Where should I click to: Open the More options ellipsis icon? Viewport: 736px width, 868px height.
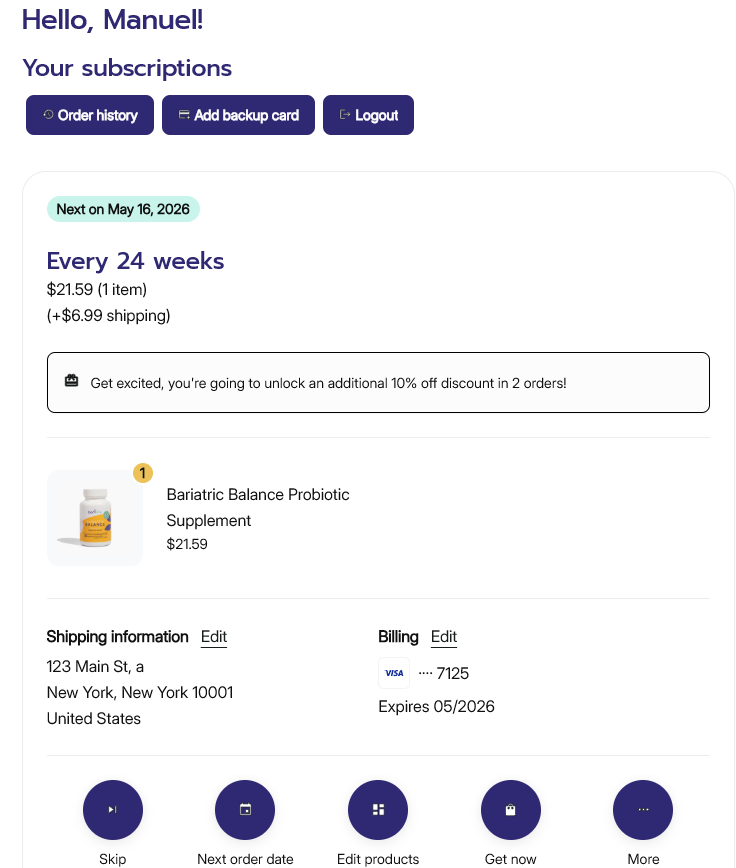click(643, 810)
